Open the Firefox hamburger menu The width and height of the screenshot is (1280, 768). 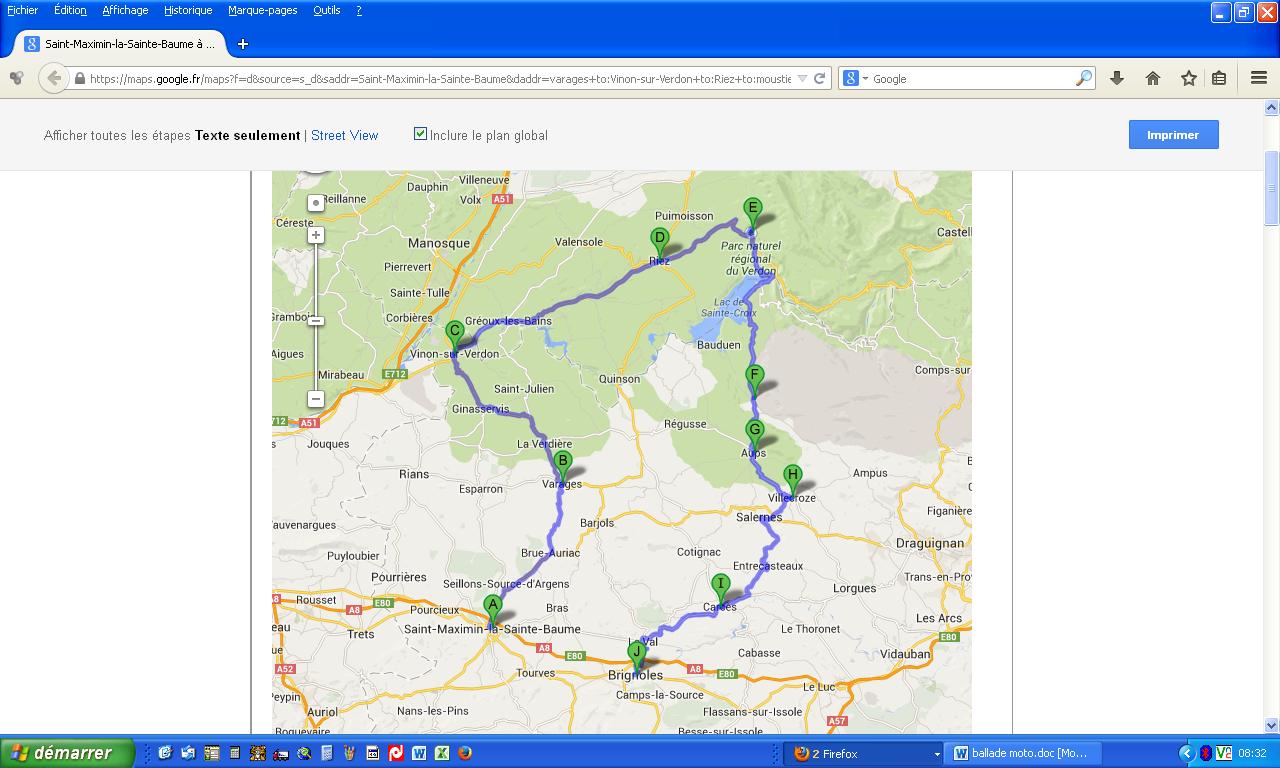(1259, 78)
